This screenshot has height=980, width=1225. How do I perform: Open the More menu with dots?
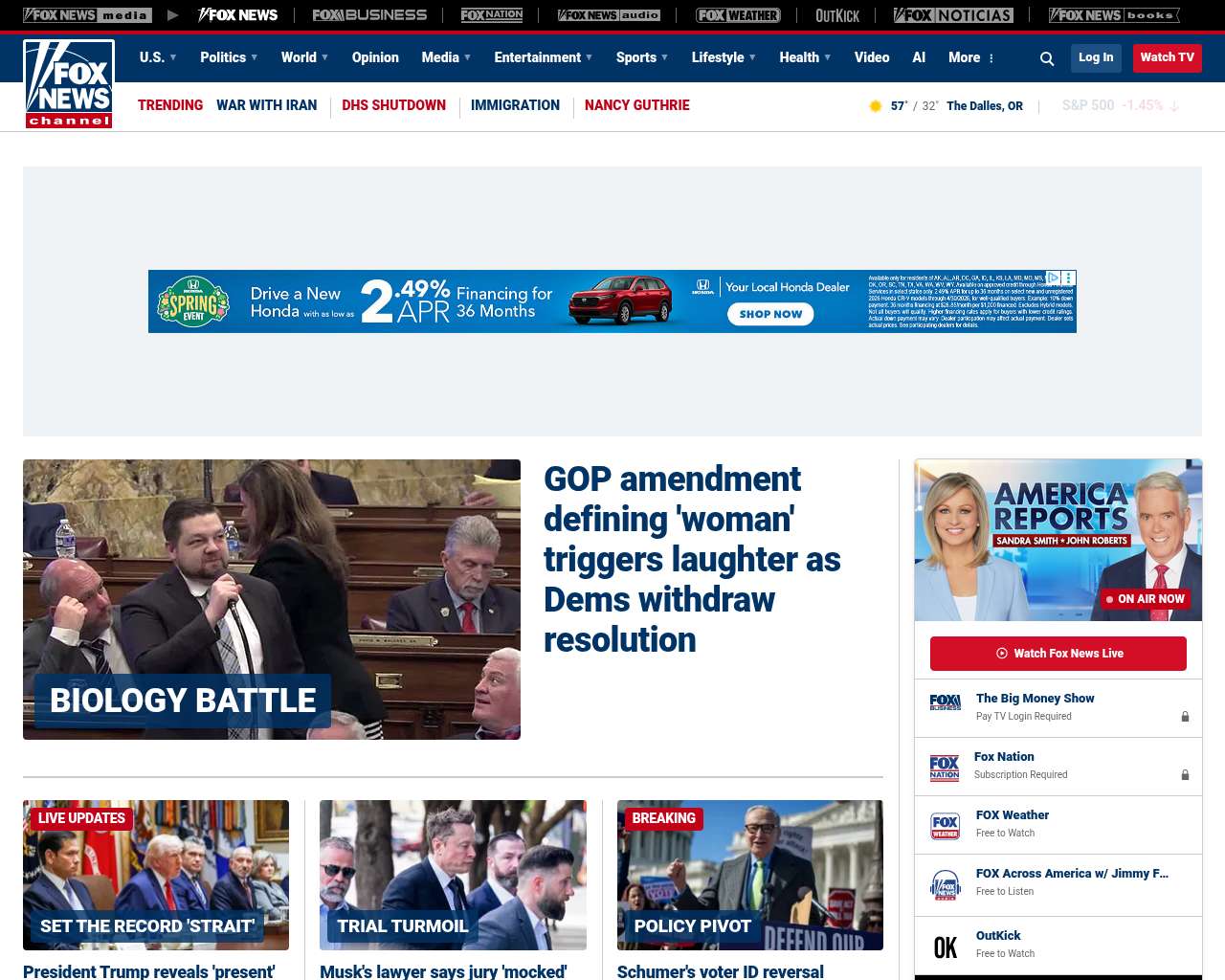pyautogui.click(x=971, y=57)
